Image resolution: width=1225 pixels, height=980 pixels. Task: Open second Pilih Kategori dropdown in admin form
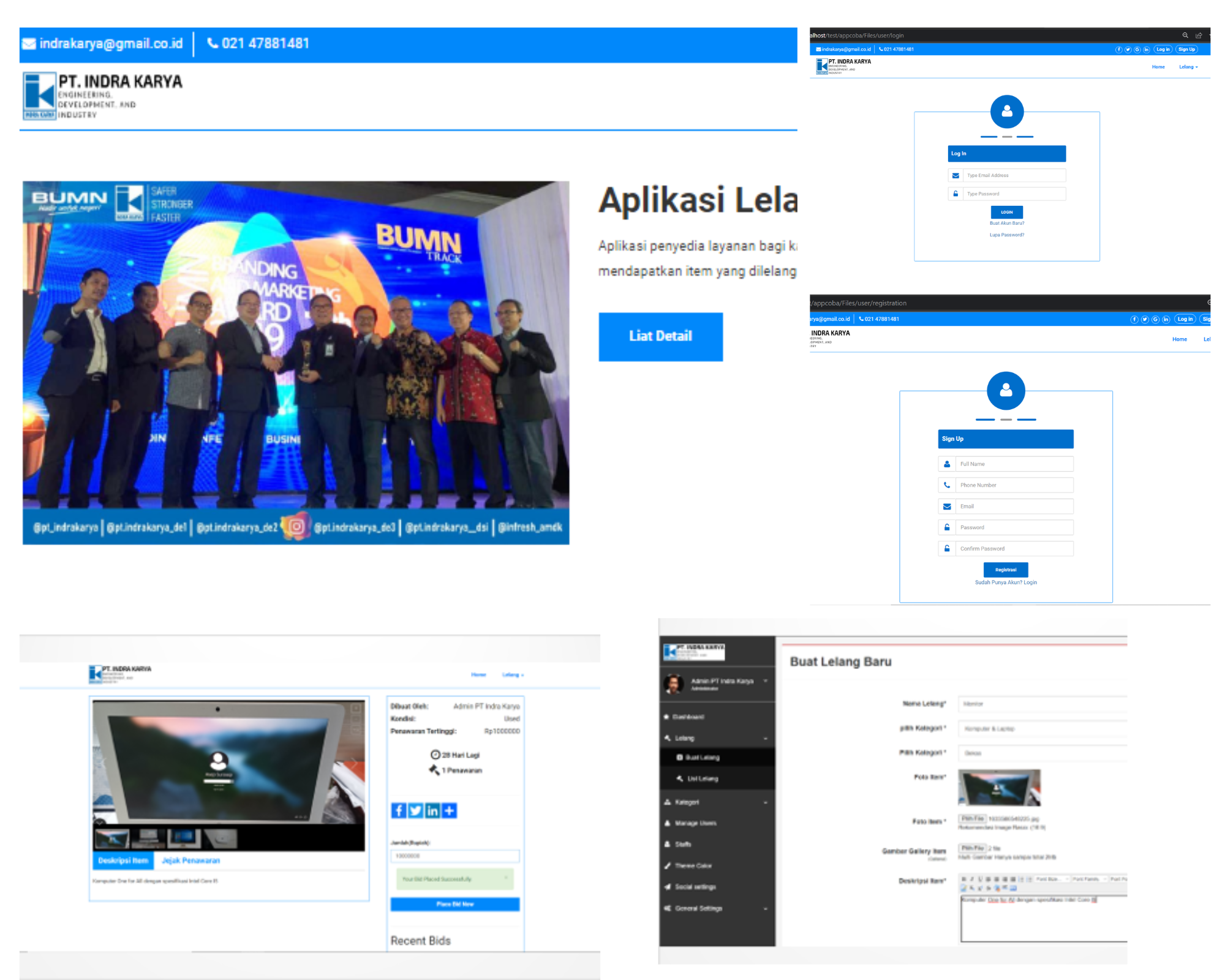tap(1042, 753)
